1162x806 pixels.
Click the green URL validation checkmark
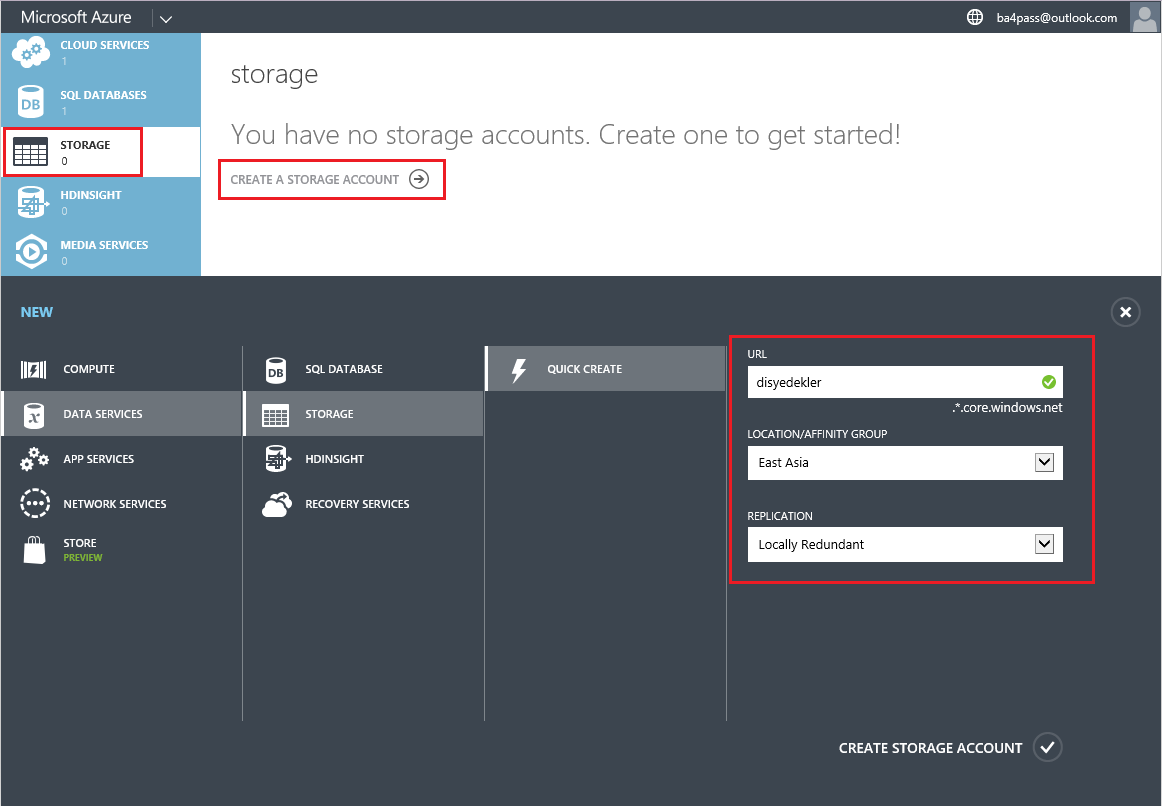point(1049,382)
